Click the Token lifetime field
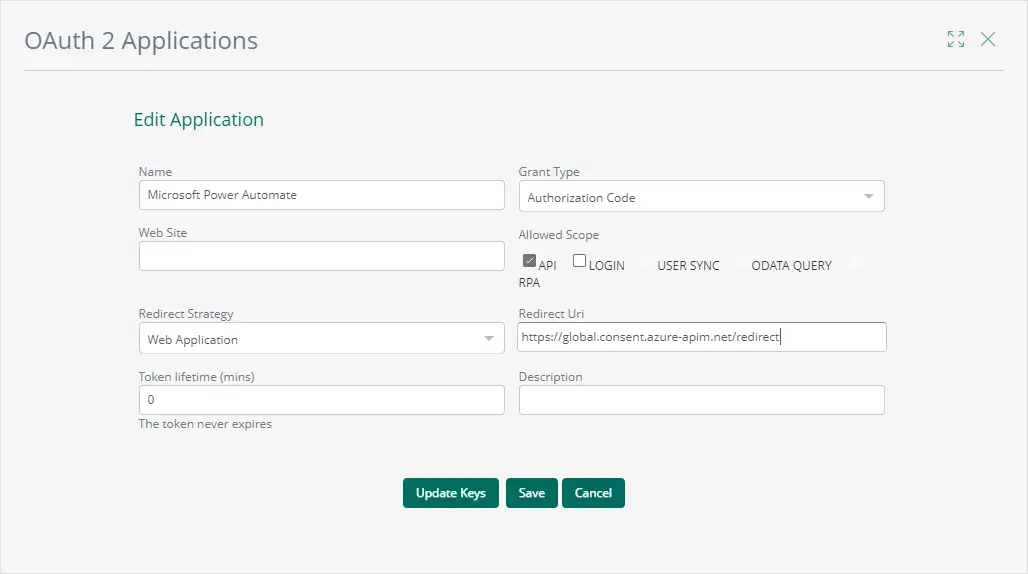The image size is (1028, 574). click(x=321, y=400)
